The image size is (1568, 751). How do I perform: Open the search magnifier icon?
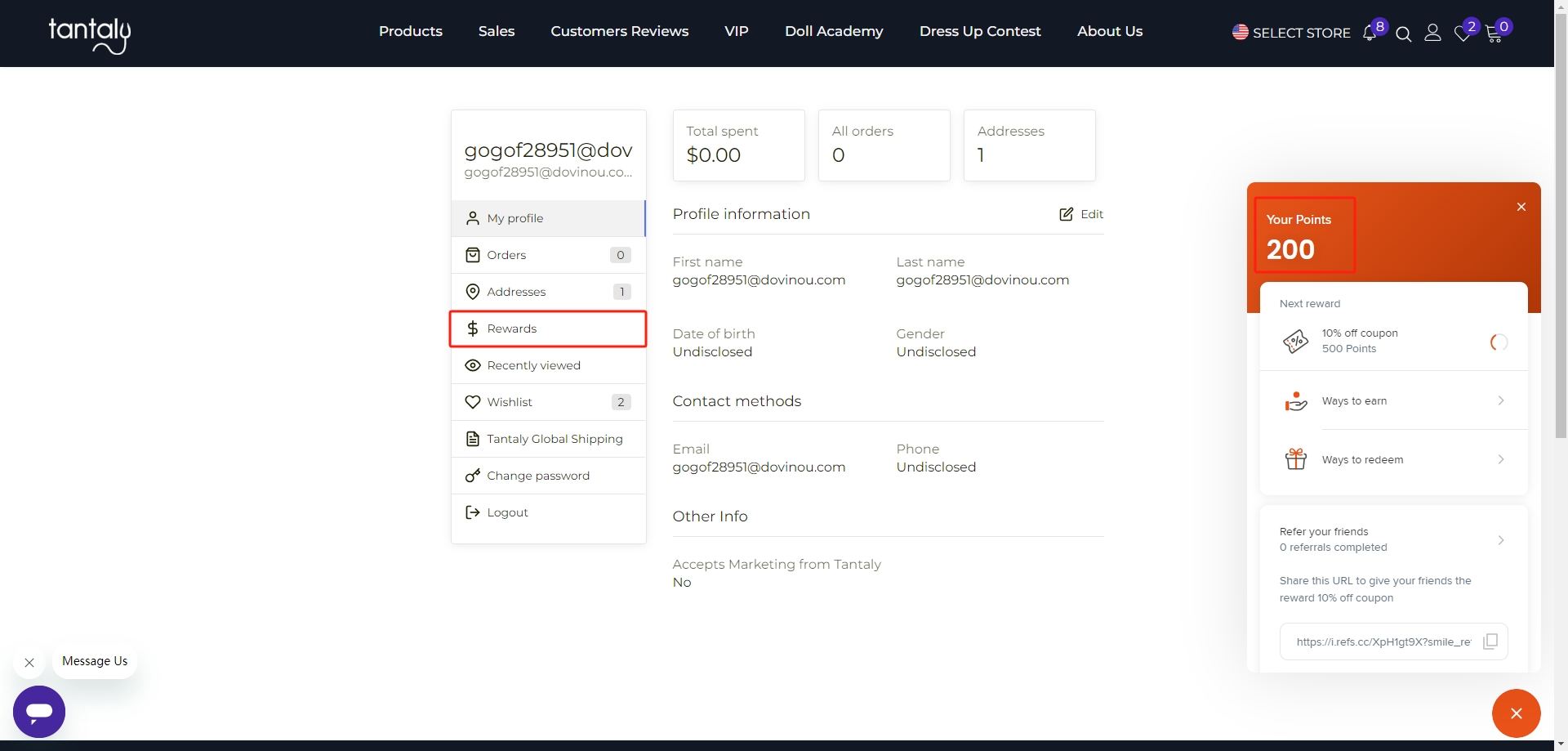tap(1403, 34)
